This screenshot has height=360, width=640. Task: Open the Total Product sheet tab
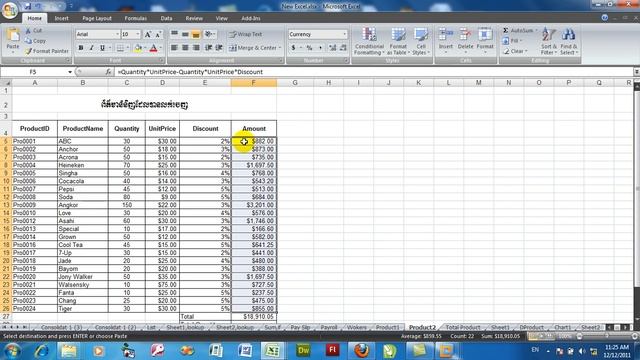click(463, 327)
